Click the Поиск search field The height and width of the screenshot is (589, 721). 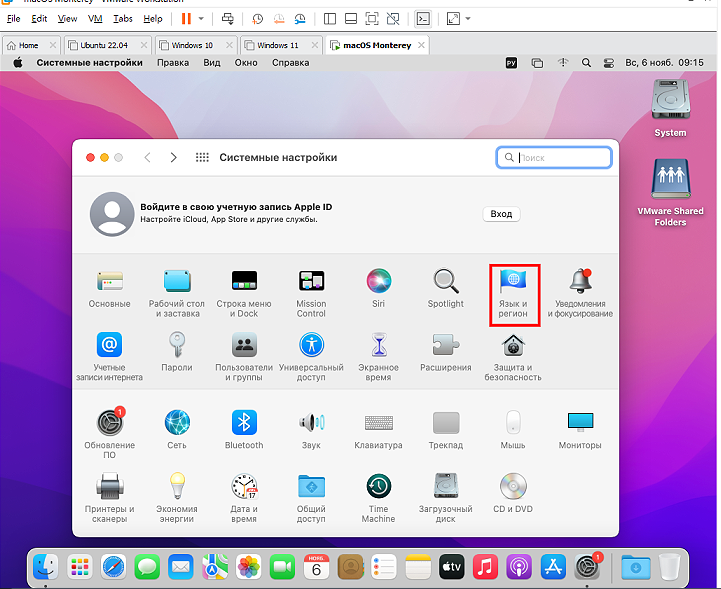point(554,158)
